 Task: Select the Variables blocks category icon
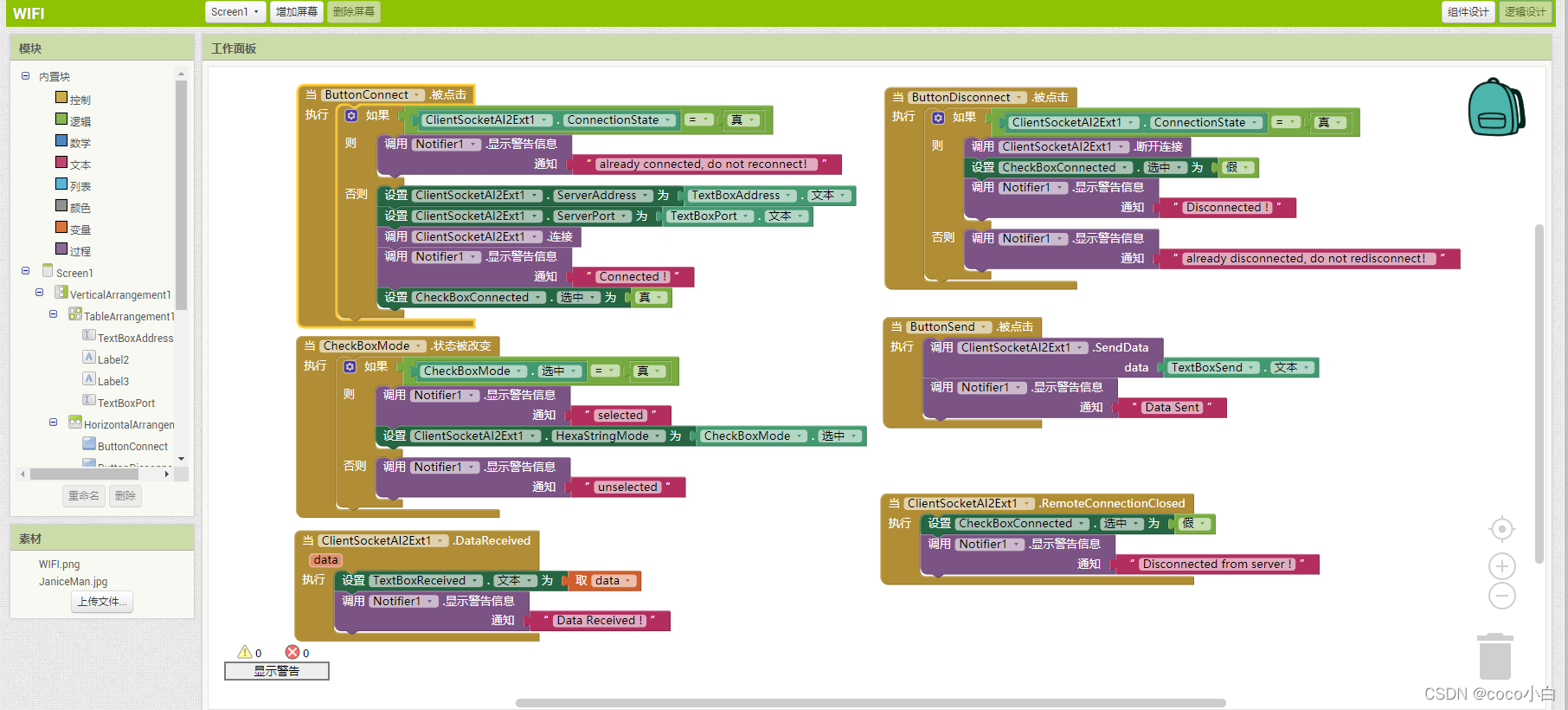point(61,227)
